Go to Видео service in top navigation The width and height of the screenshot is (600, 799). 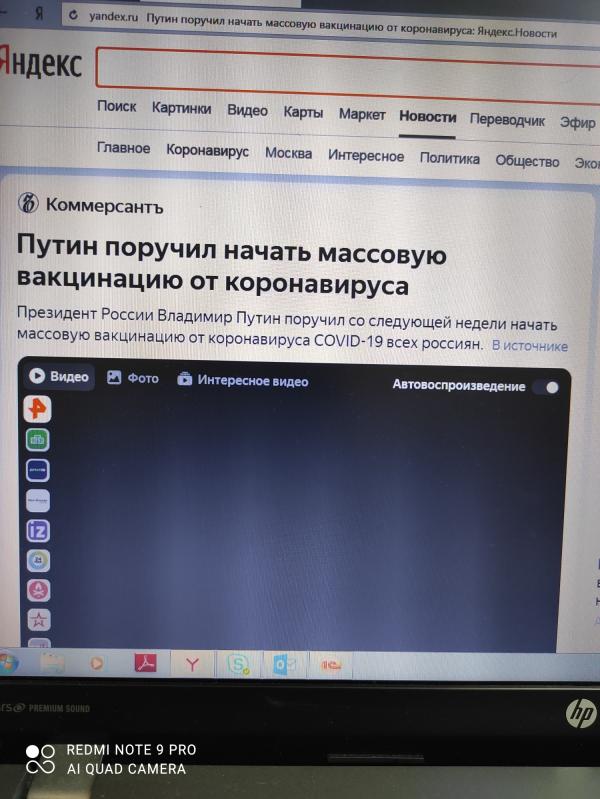[x=247, y=111]
